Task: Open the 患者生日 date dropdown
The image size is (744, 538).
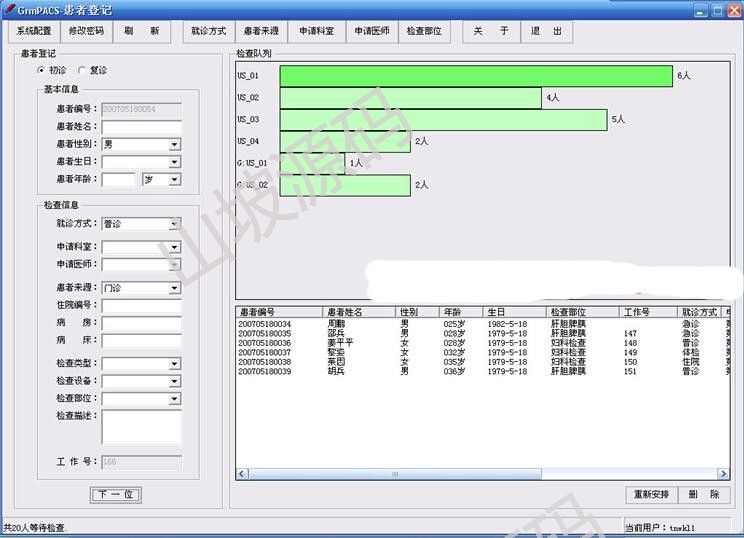Action: point(174,161)
